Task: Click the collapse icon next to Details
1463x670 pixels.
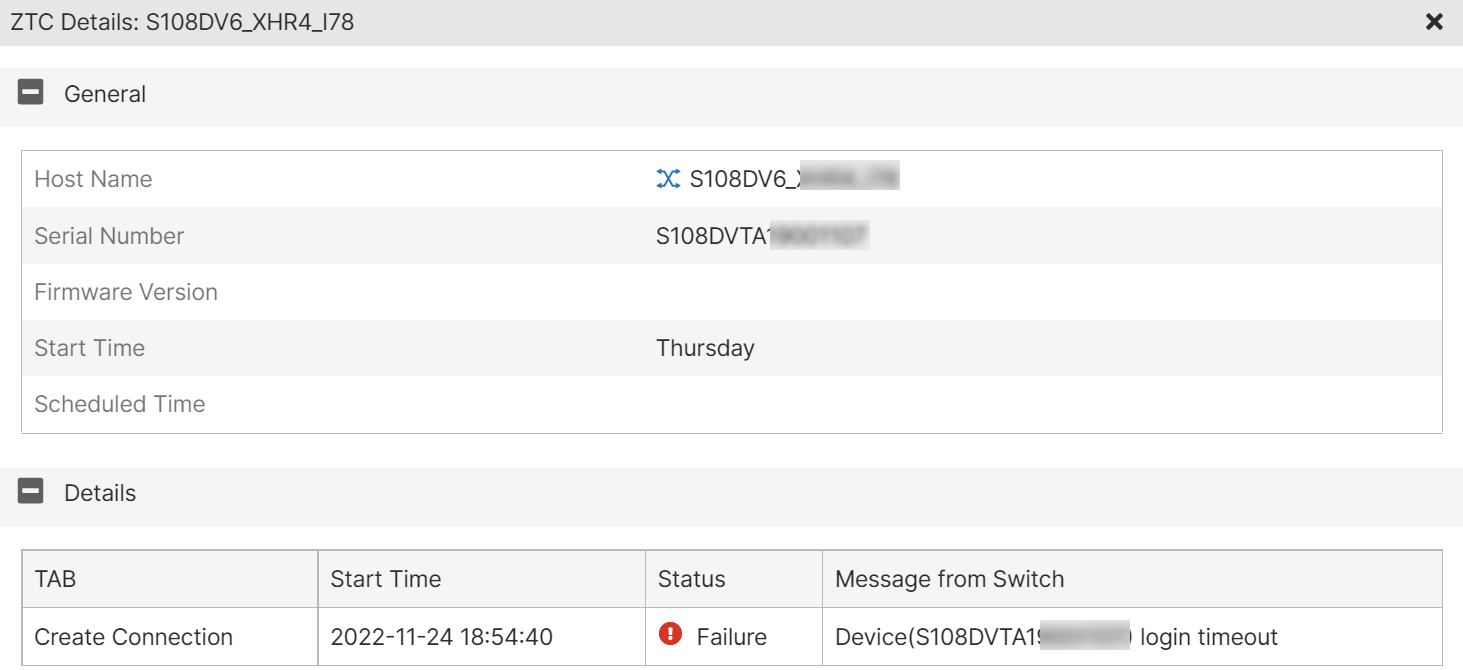Action: (31, 492)
